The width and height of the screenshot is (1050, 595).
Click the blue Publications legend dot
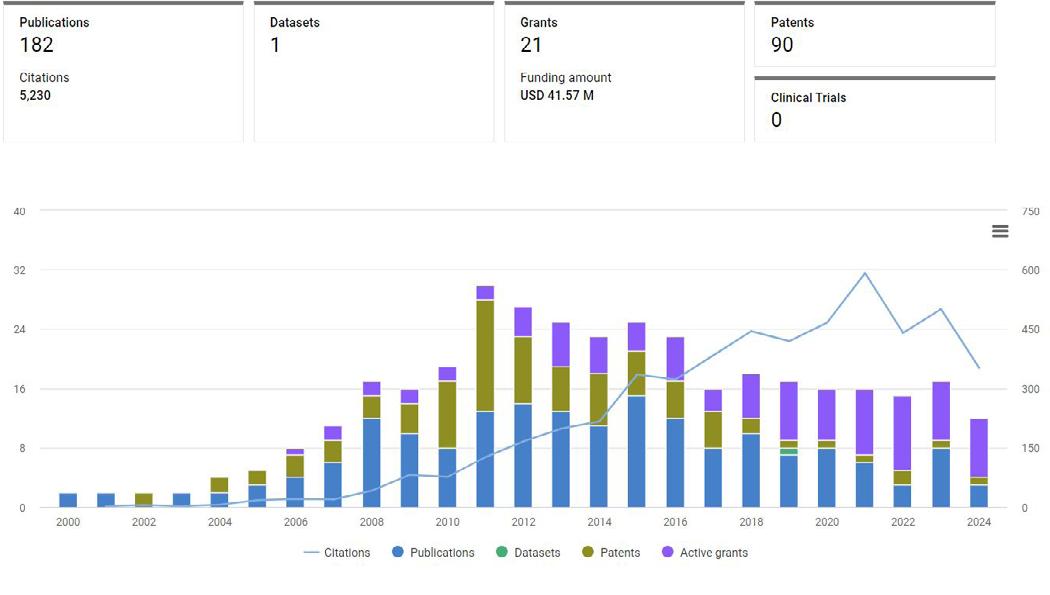[x=398, y=552]
